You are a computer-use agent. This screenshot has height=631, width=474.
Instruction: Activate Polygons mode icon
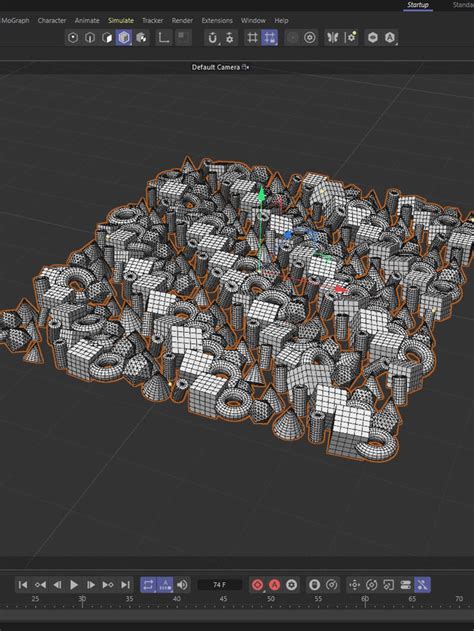click(x=107, y=38)
